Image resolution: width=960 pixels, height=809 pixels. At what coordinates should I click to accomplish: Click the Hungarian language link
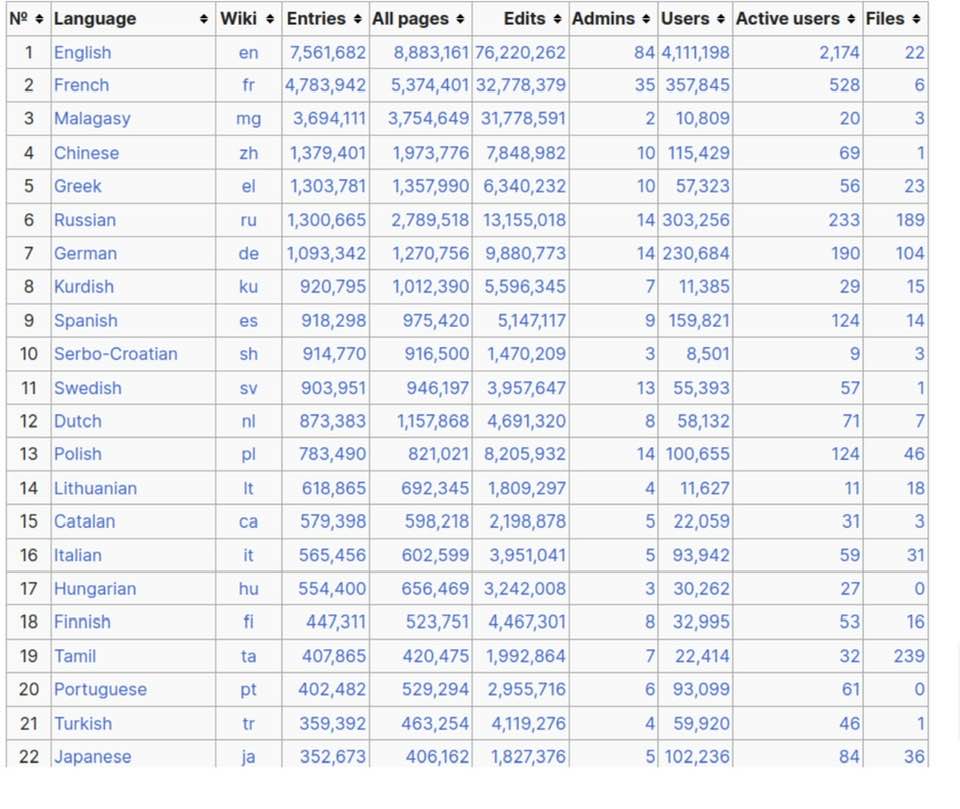95,589
